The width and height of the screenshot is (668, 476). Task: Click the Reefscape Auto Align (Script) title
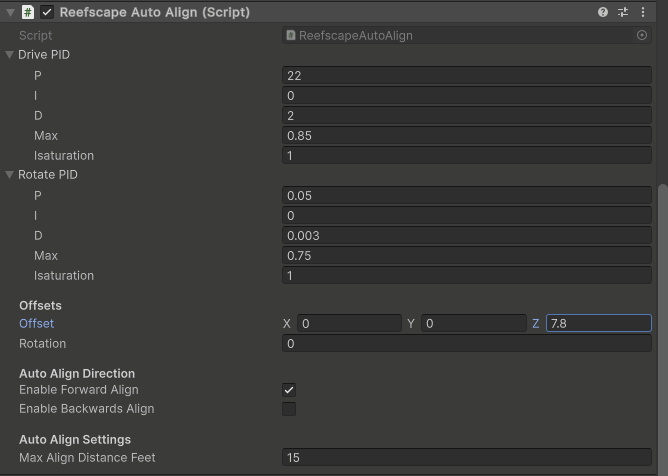pos(155,12)
